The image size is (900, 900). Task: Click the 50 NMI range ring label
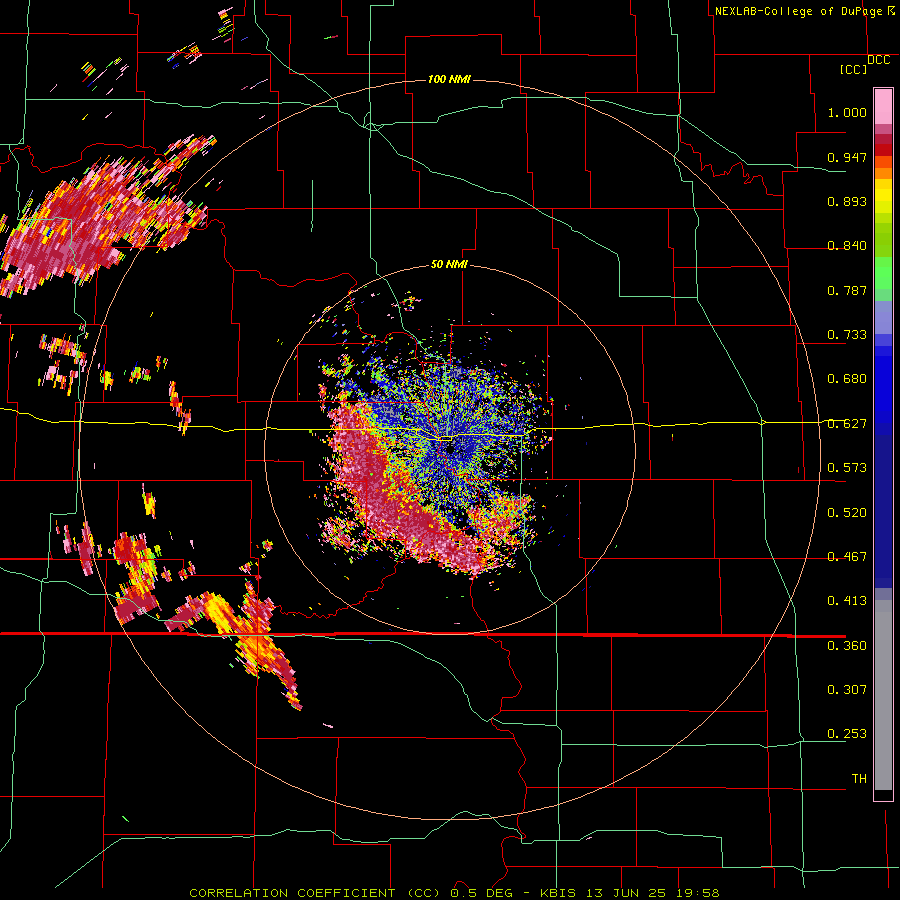pos(449,264)
